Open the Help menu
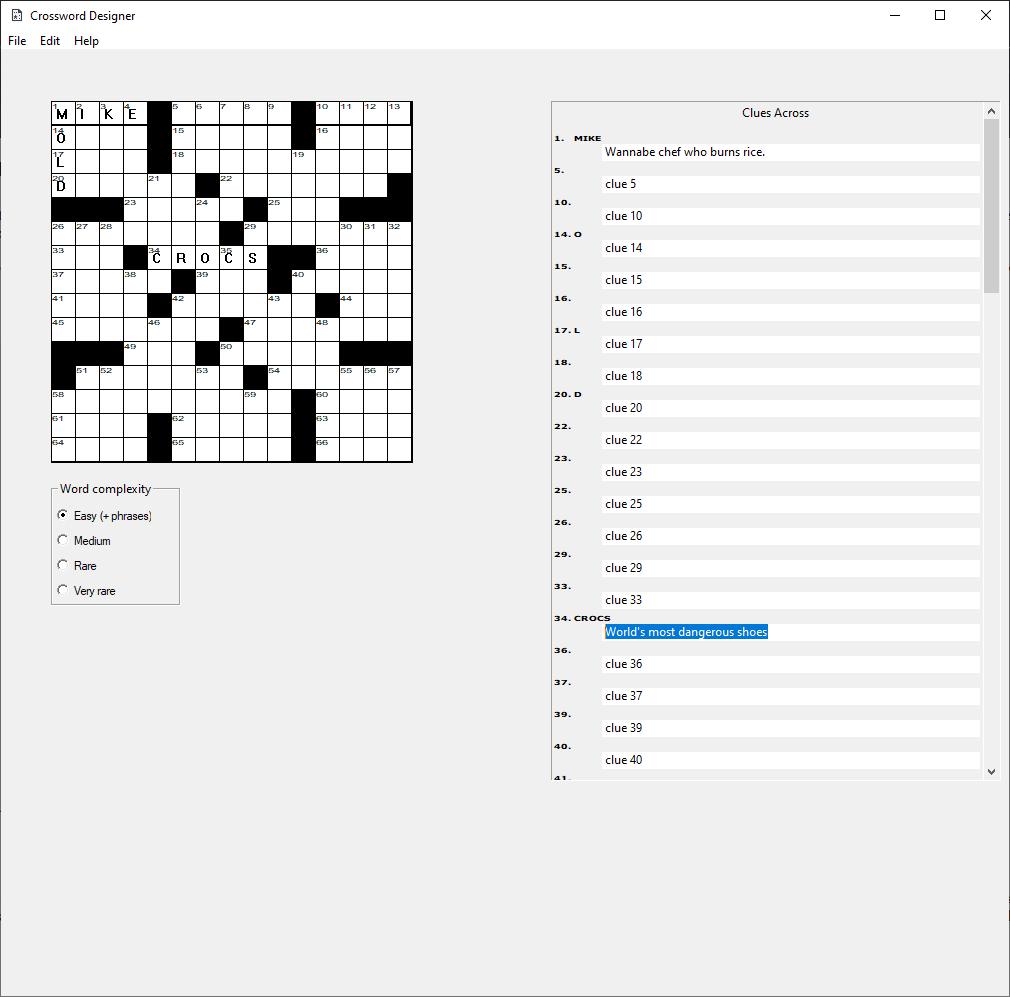1010x997 pixels. coord(86,41)
